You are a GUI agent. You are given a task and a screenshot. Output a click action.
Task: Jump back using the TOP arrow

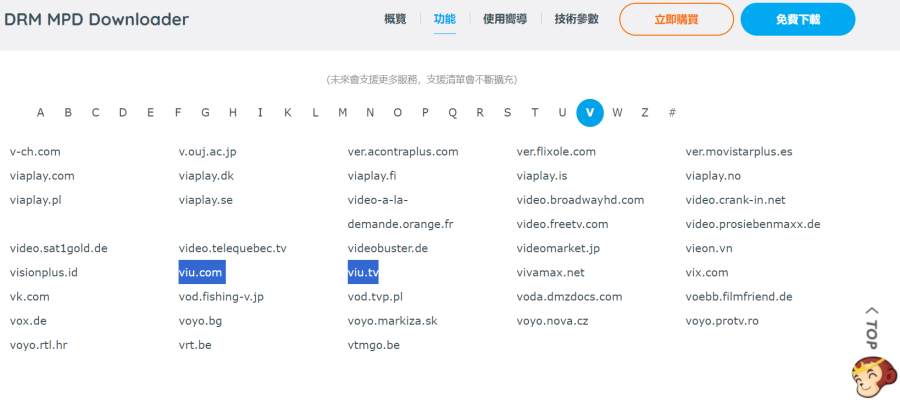pos(872,327)
